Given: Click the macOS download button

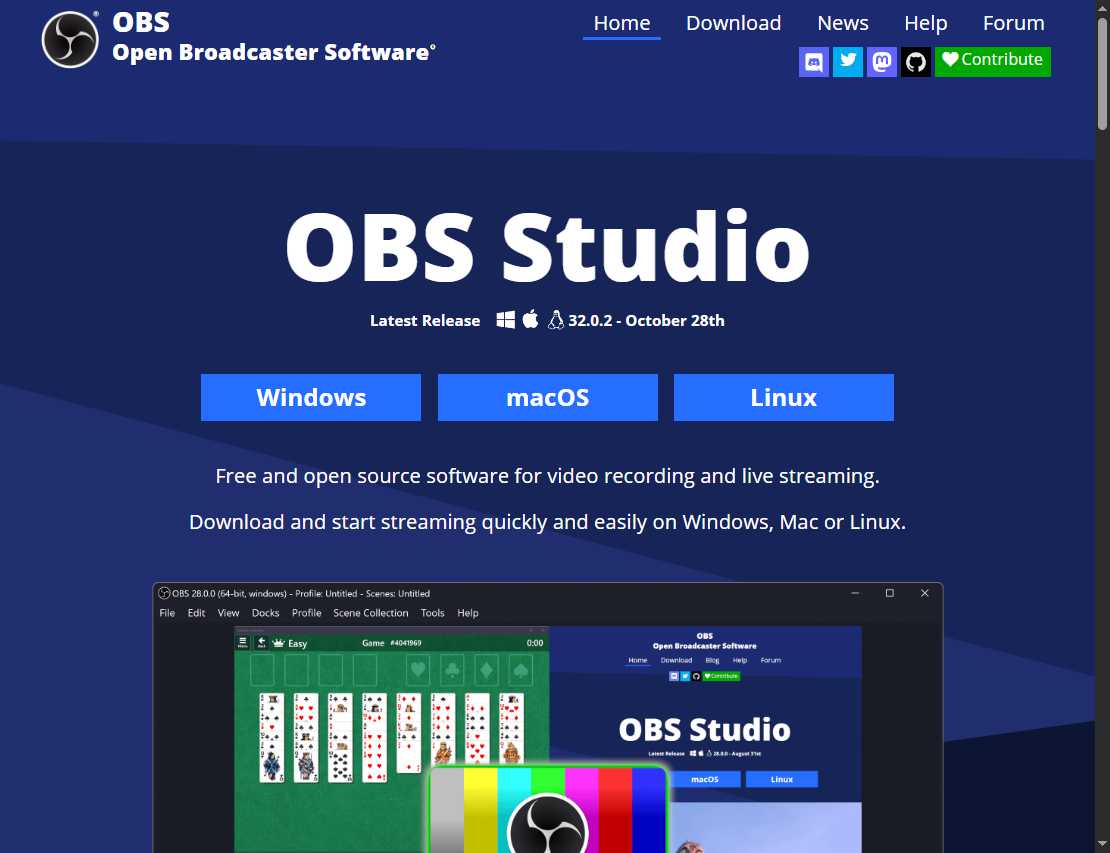Looking at the screenshot, I should pyautogui.click(x=547, y=397).
